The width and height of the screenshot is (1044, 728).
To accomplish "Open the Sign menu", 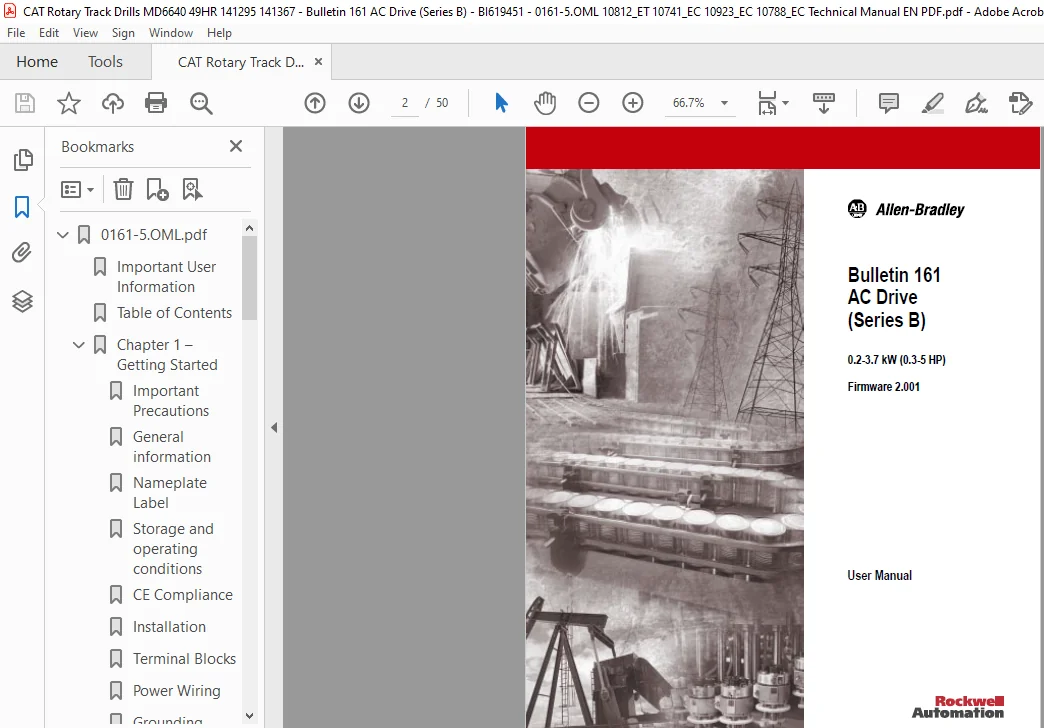I will coord(123,33).
